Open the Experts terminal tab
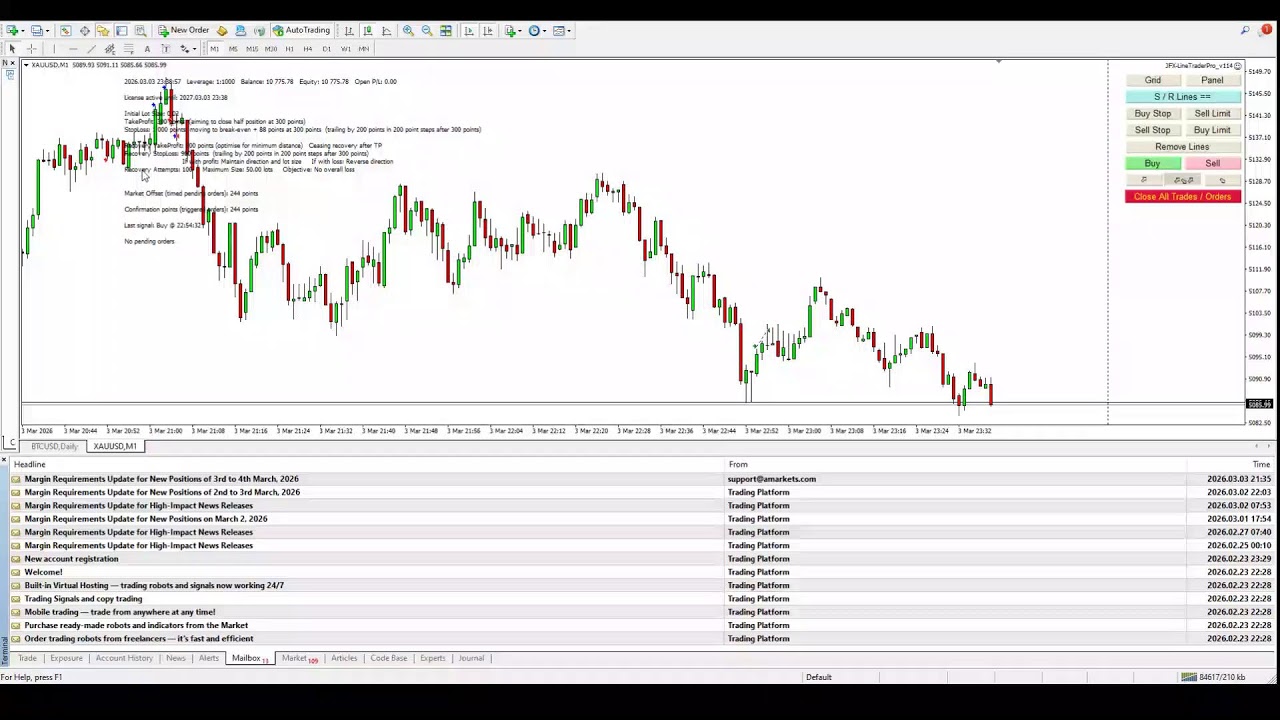Screen dimensions: 1280x720 tap(432, 658)
